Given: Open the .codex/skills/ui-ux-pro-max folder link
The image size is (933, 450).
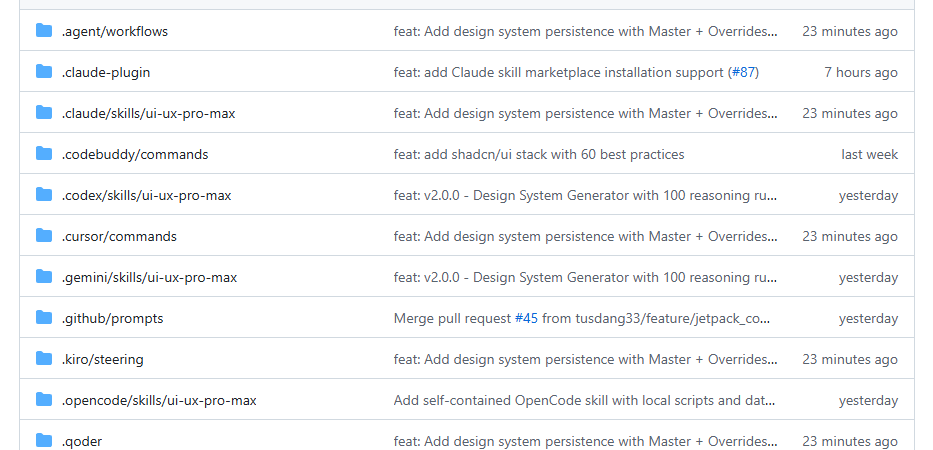Looking at the screenshot, I should [x=146, y=195].
